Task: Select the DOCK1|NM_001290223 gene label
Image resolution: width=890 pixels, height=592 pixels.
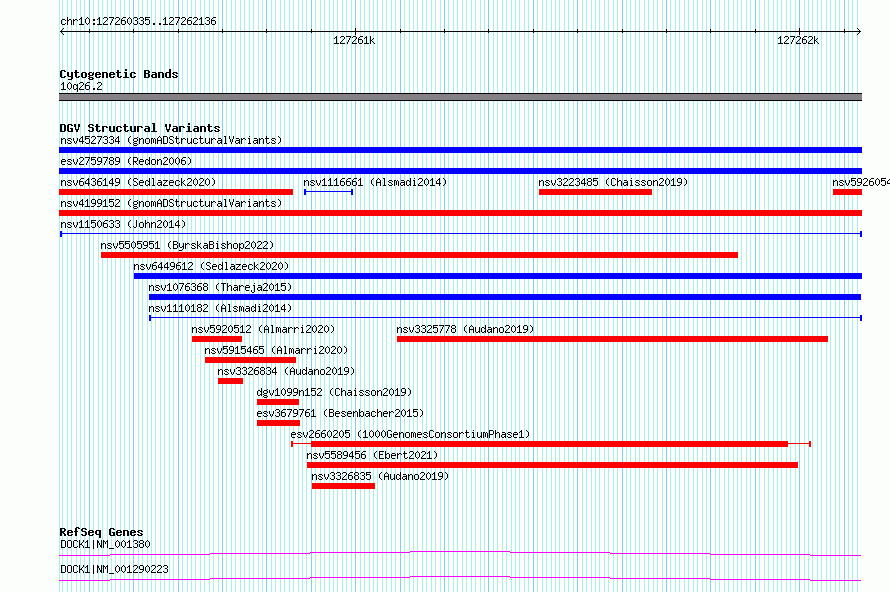Action: click(x=115, y=569)
